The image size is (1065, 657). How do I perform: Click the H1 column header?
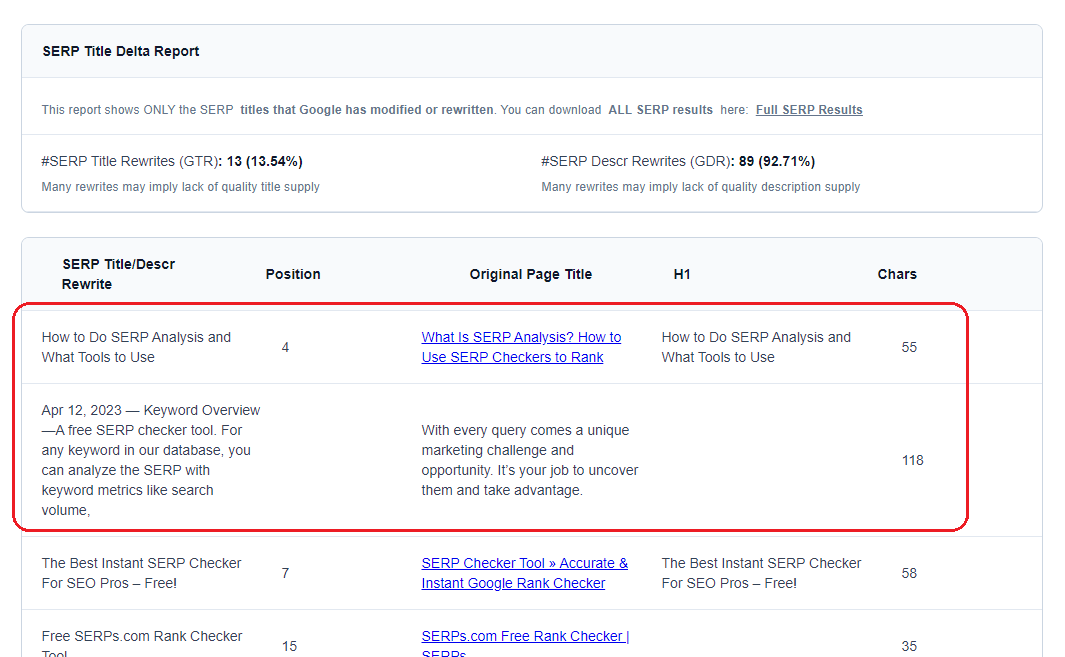(682, 274)
